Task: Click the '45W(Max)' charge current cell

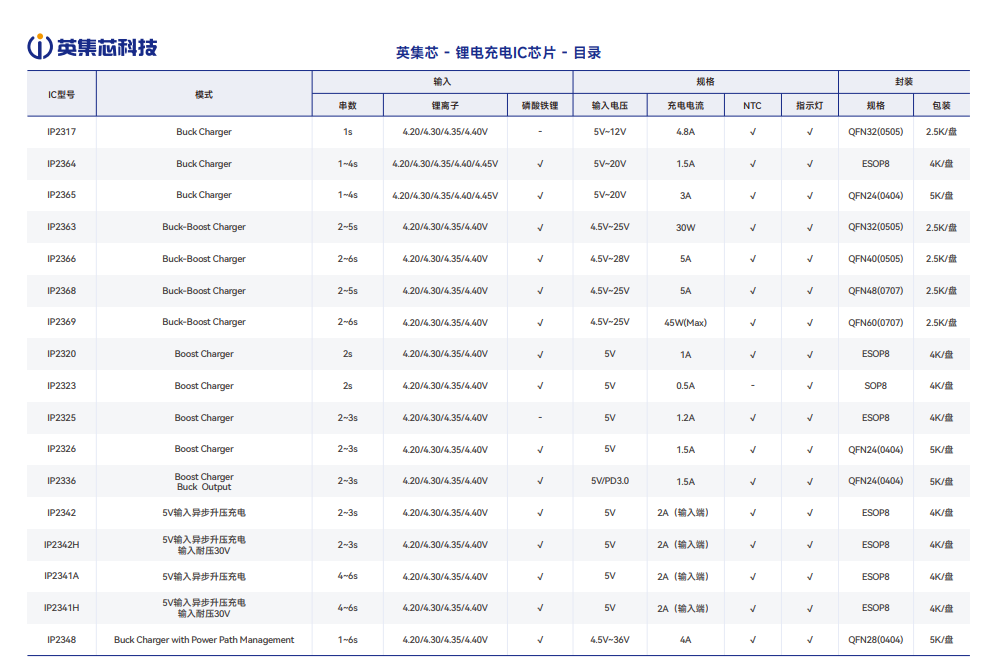Action: pyautogui.click(x=686, y=322)
